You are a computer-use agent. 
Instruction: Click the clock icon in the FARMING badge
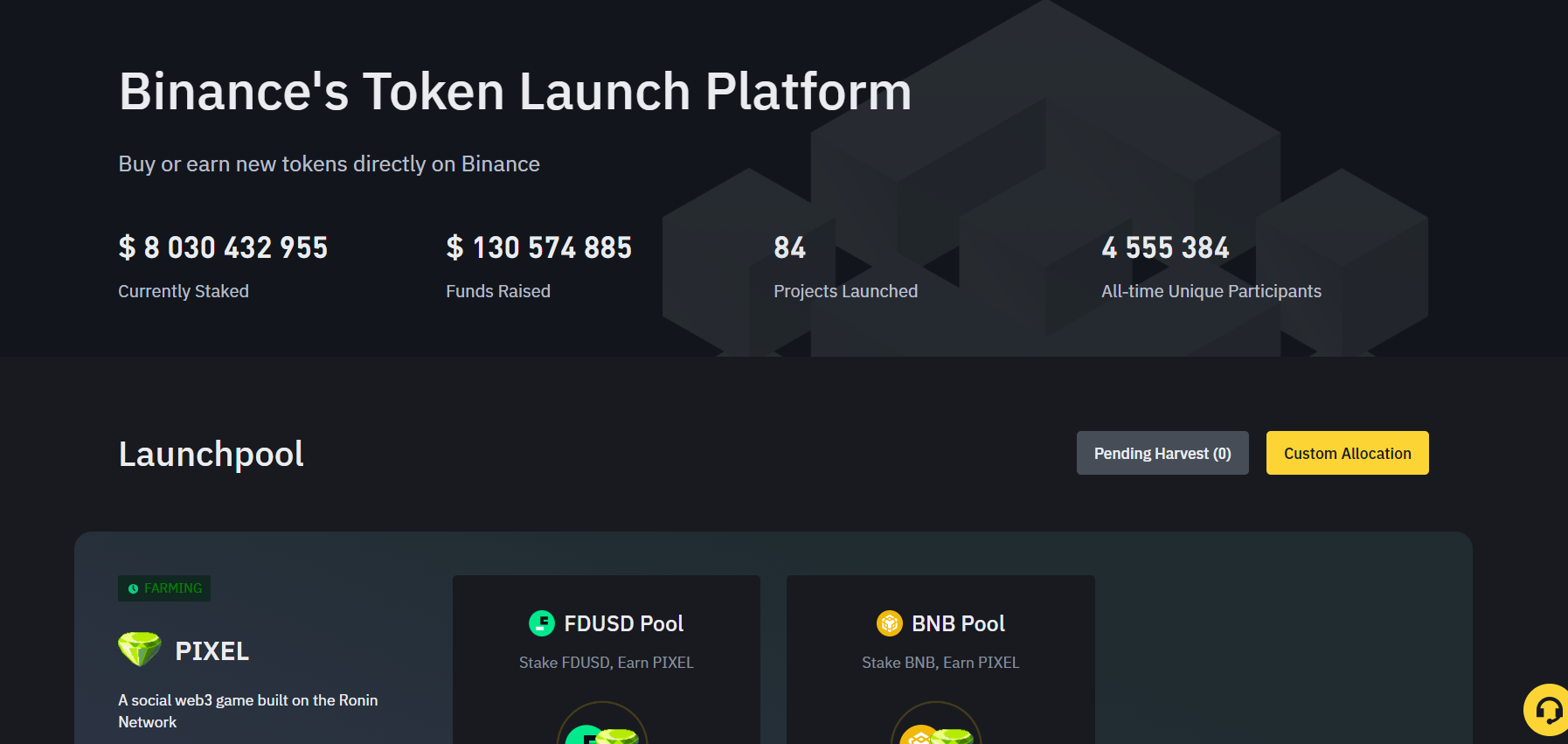(134, 589)
